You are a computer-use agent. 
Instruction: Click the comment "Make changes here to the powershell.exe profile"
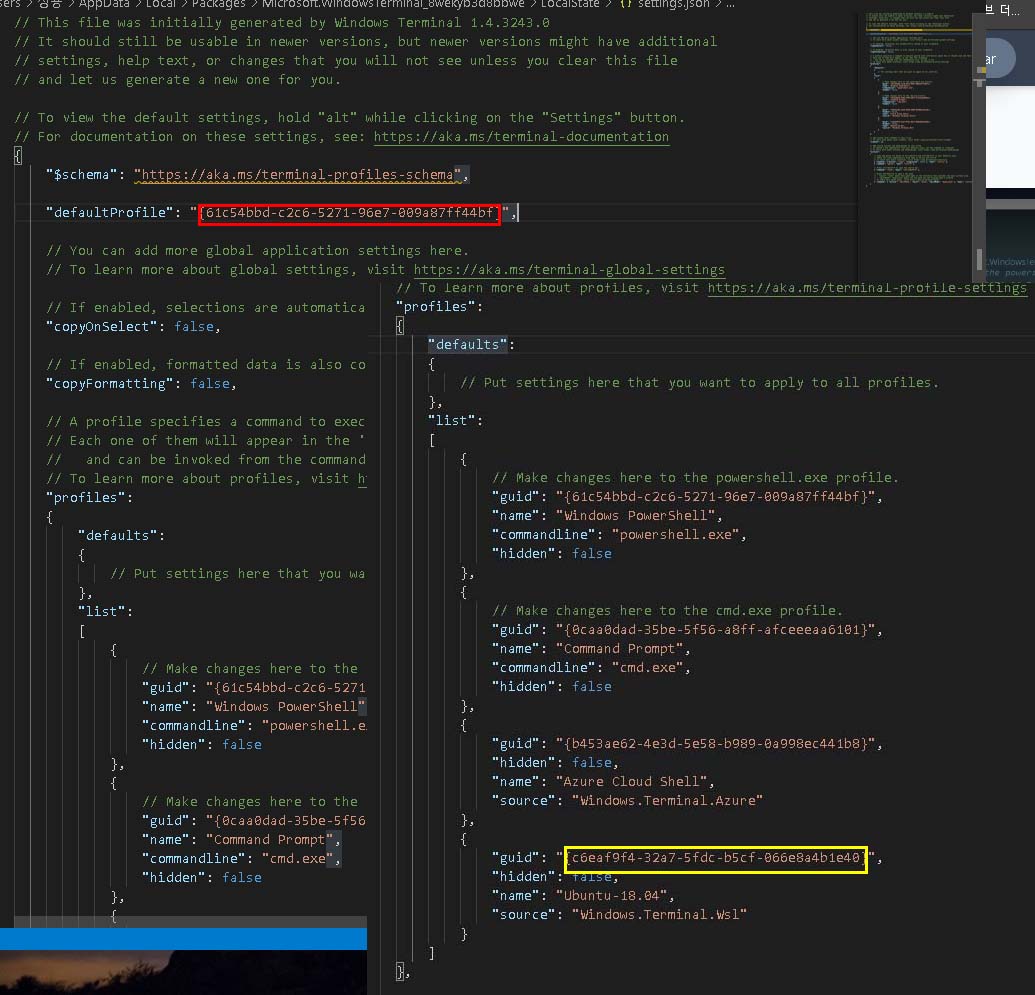695,477
